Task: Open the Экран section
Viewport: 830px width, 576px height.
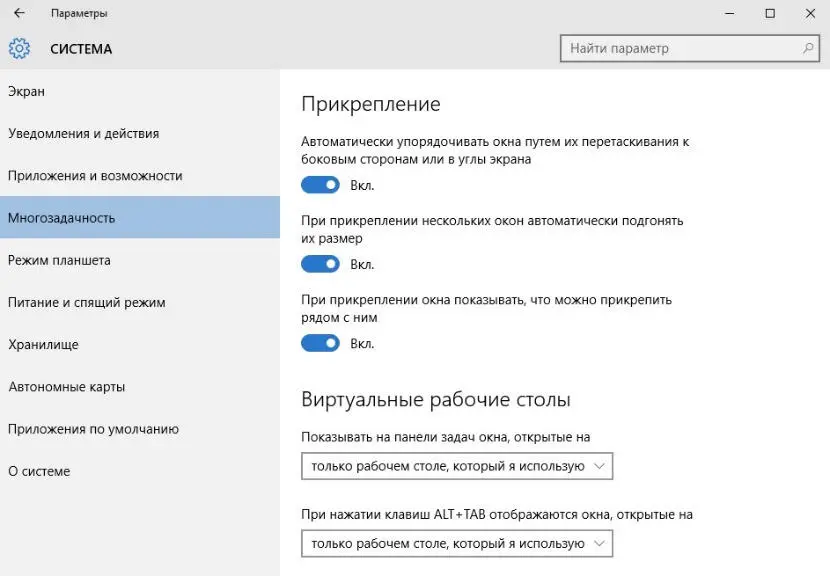Action: coord(140,91)
